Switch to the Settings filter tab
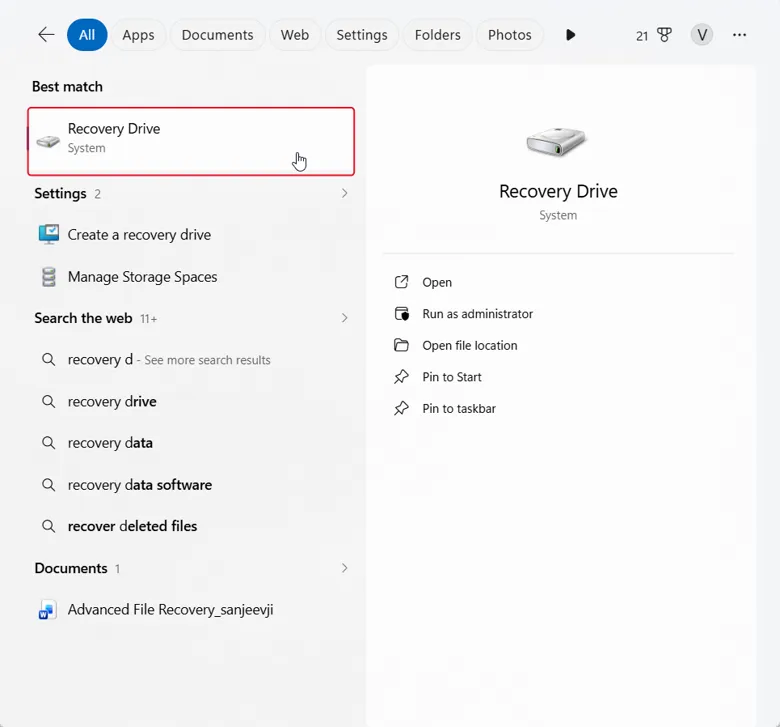Image resolution: width=780 pixels, height=727 pixels. pos(362,35)
